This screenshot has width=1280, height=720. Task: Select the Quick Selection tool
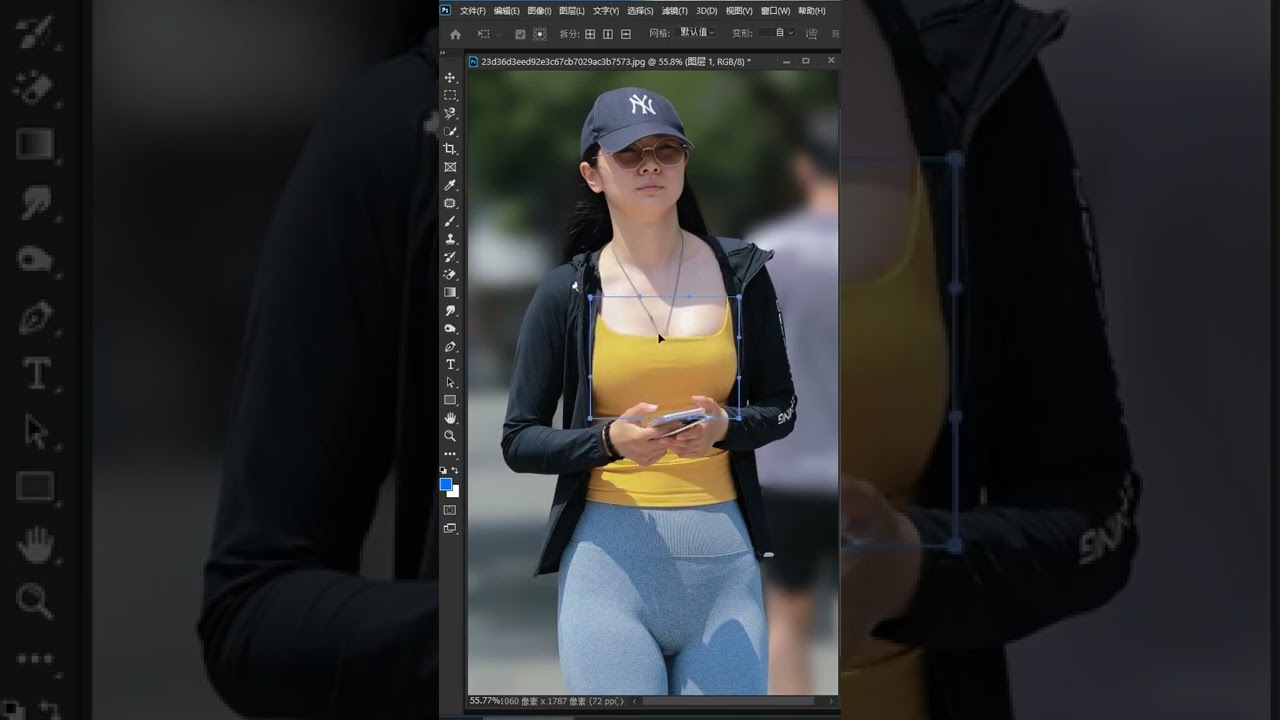click(x=450, y=131)
